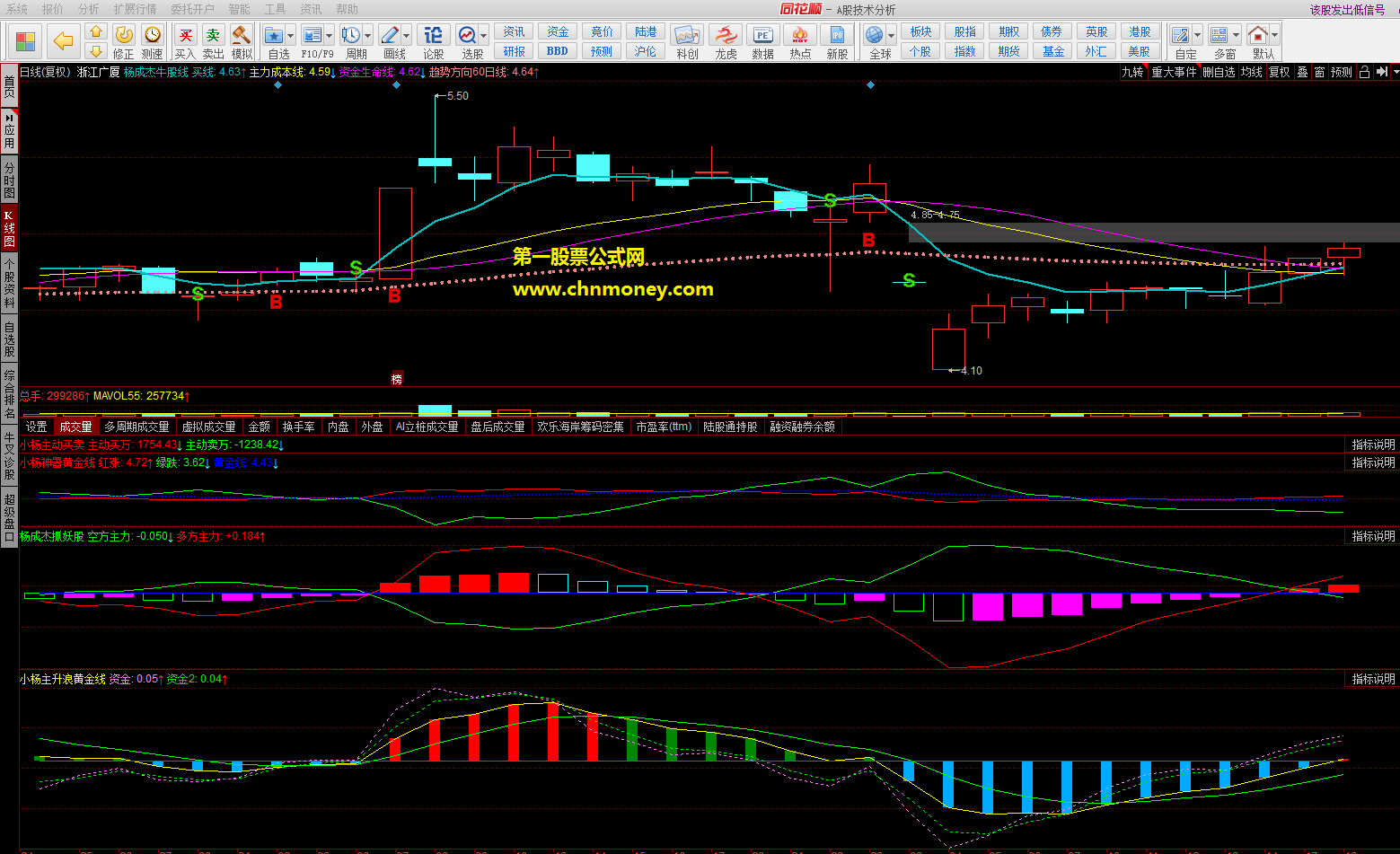Expand the 默认 dropdown arrow
The height and width of the screenshot is (854, 1400).
pos(1274,36)
